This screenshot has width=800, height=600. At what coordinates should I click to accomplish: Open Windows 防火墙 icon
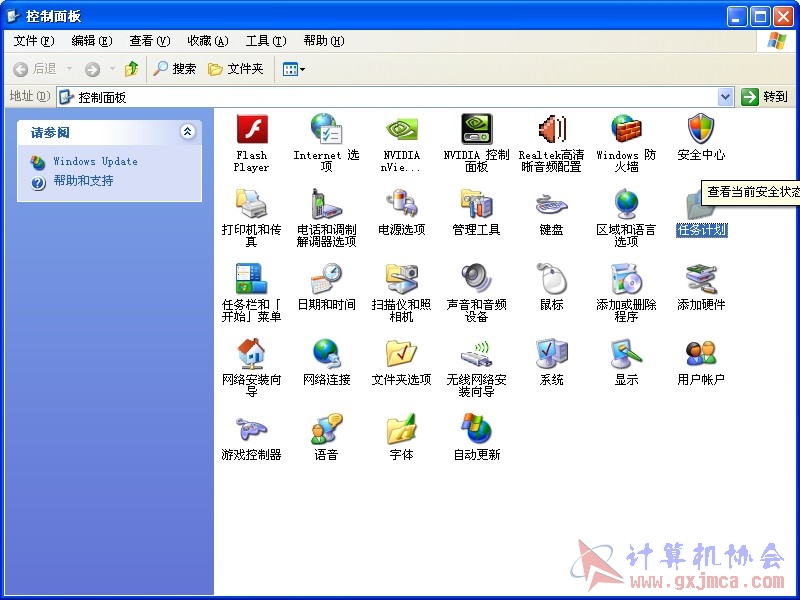(x=627, y=129)
